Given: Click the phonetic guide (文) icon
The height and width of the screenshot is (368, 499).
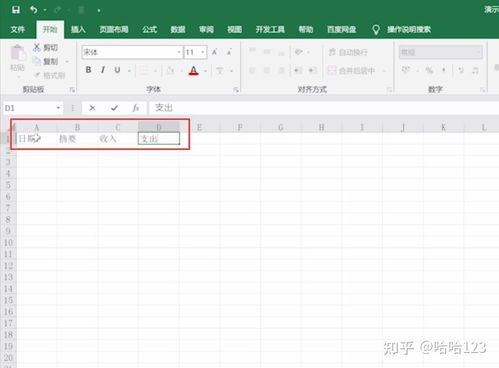Looking at the screenshot, I should [220, 70].
